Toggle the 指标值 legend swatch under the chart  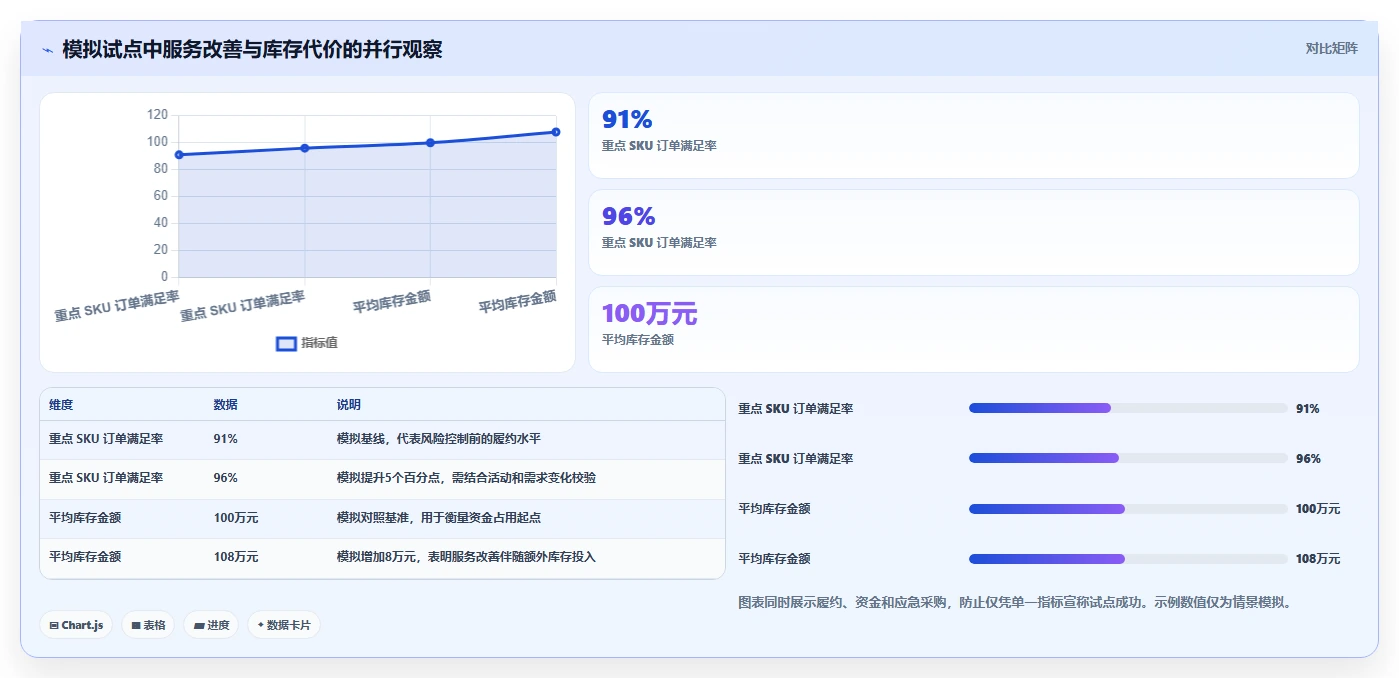point(286,343)
